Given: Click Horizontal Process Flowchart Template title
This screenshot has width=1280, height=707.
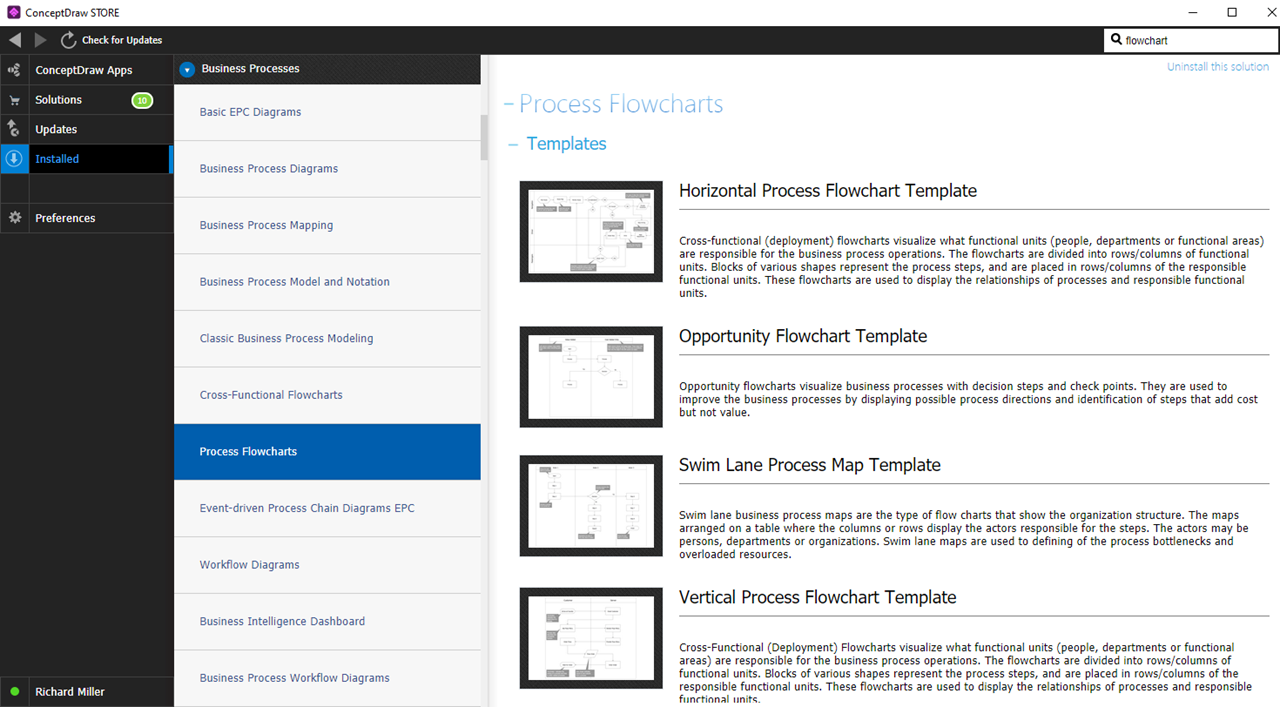Looking at the screenshot, I should [828, 191].
